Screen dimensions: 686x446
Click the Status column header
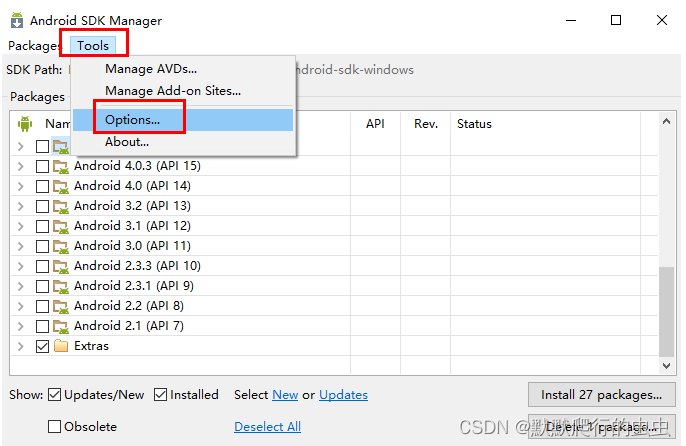[x=474, y=124]
